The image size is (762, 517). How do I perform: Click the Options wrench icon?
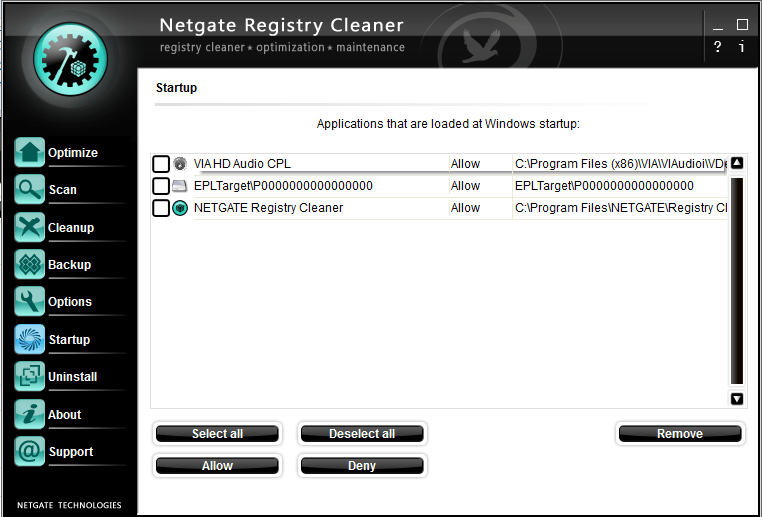click(x=29, y=301)
